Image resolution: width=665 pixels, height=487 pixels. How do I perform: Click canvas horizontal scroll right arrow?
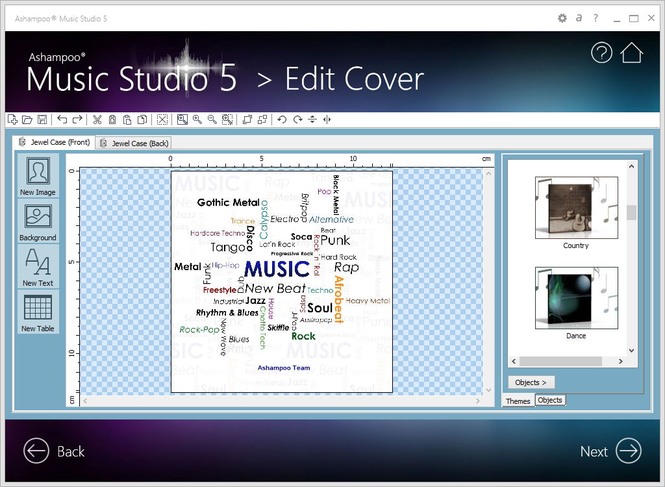tap(478, 400)
